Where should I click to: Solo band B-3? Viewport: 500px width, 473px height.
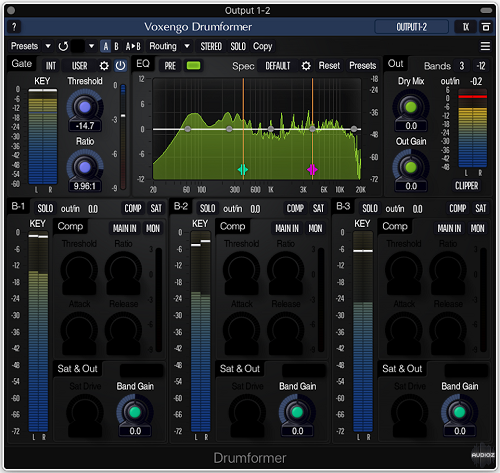tap(370, 209)
